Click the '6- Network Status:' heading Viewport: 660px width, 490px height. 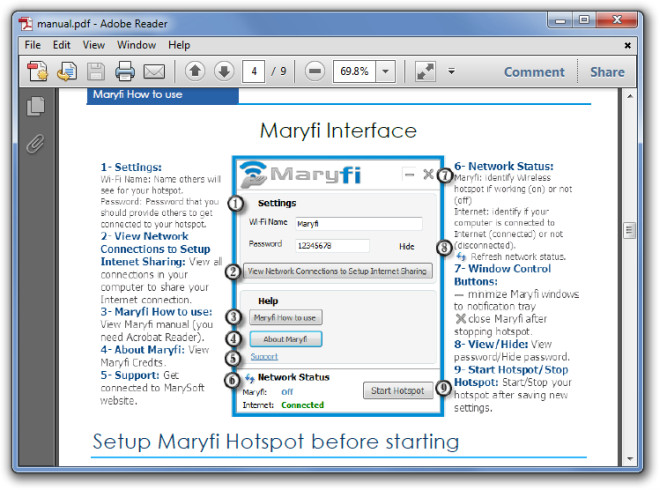pyautogui.click(x=503, y=166)
